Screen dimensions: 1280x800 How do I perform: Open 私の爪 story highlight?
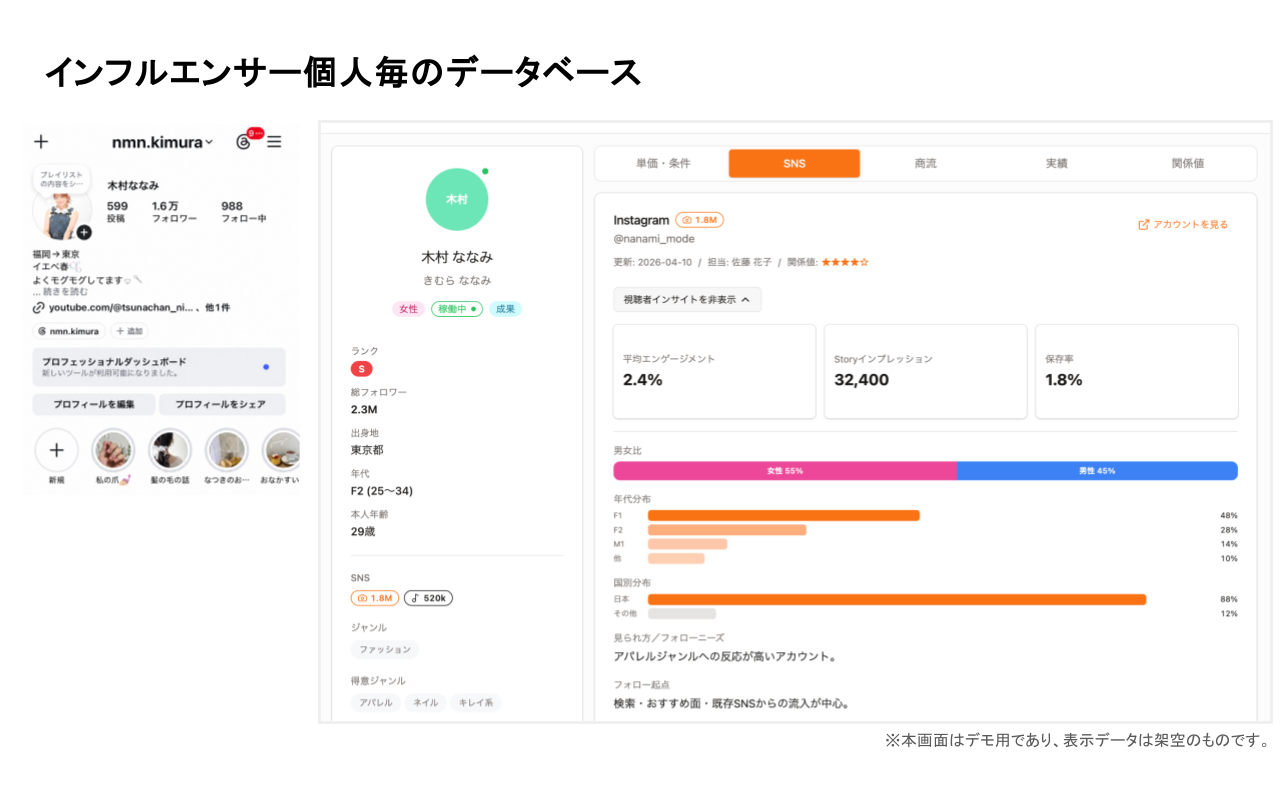(113, 450)
